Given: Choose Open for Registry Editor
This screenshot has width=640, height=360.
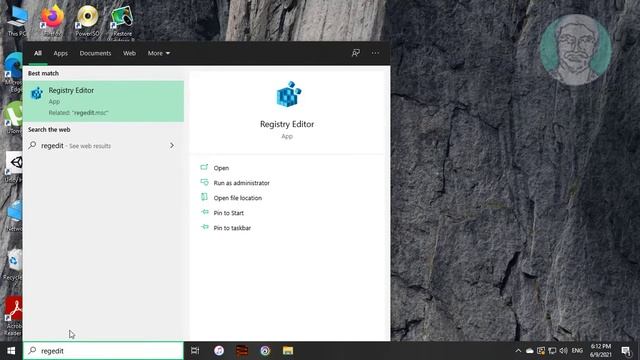Looking at the screenshot, I should pyautogui.click(x=221, y=168).
